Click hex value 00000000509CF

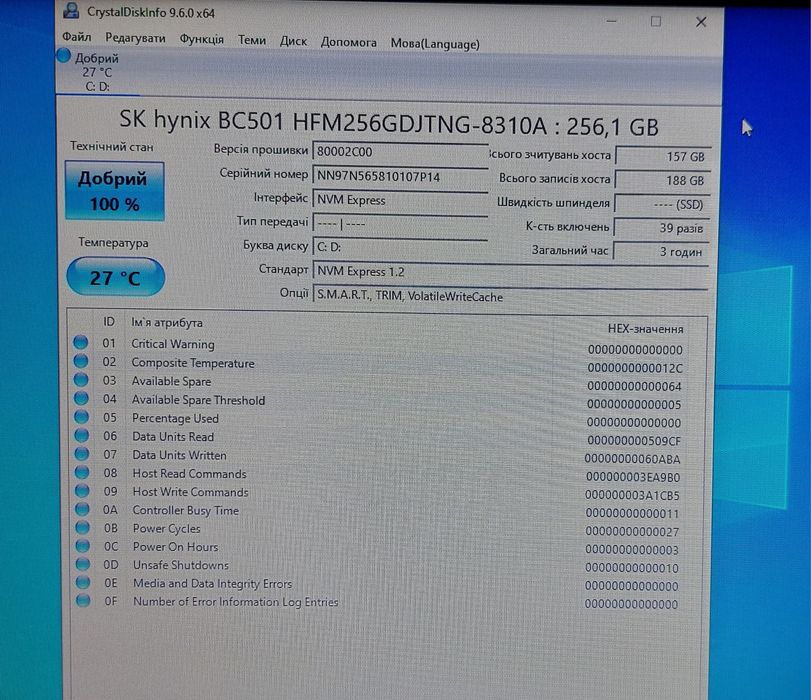[634, 441]
